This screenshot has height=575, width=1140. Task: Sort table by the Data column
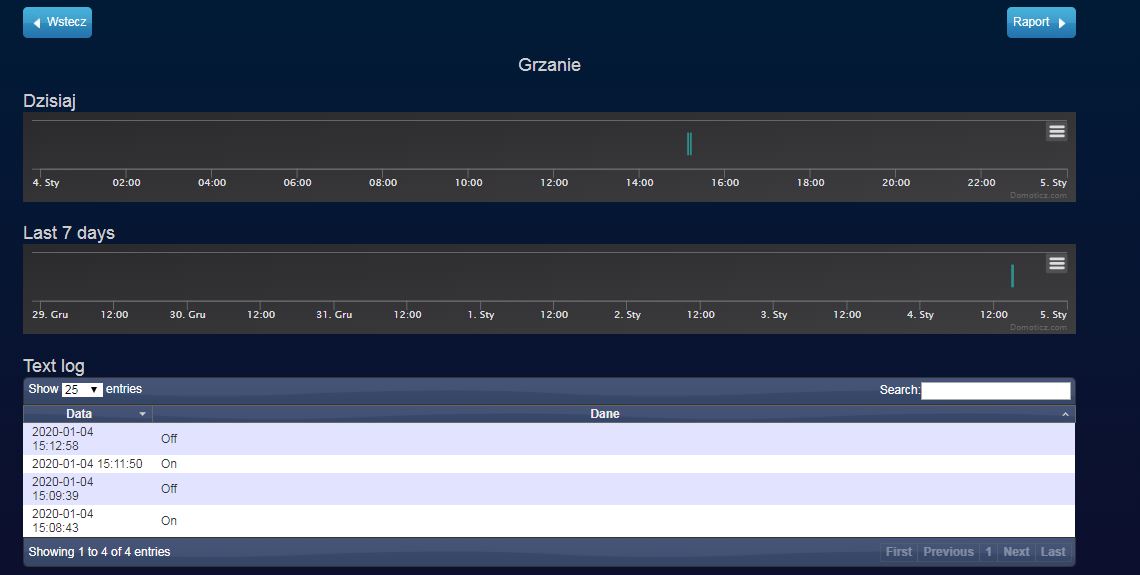click(88, 414)
